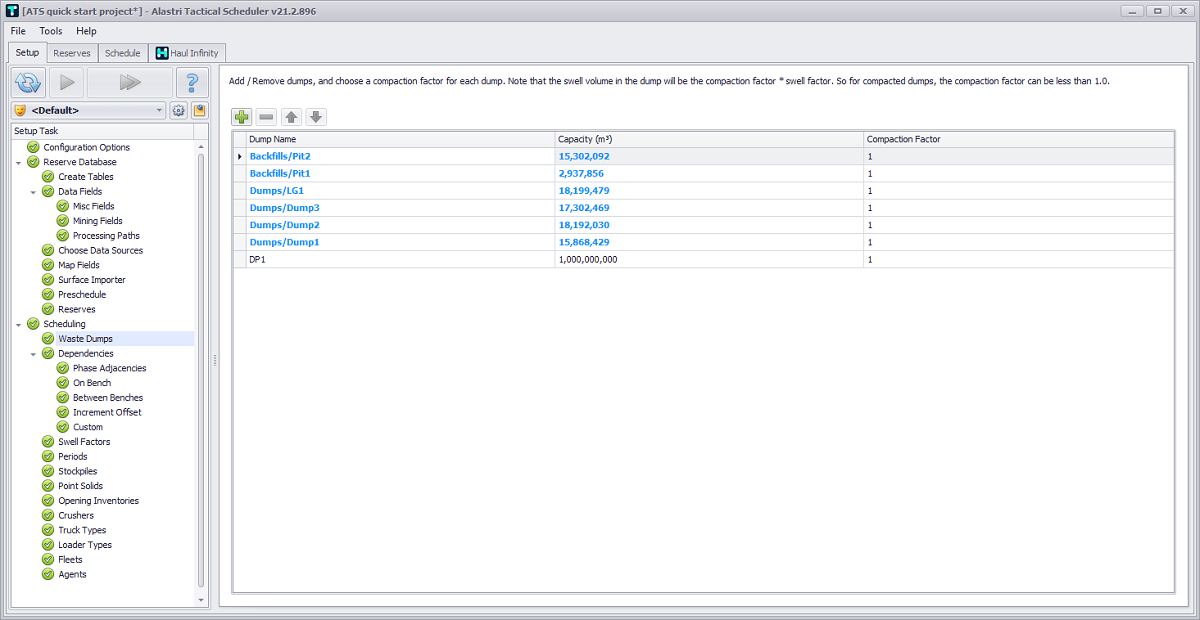Collapse the Reserve Database tree node
Image resolution: width=1200 pixels, height=620 pixels.
pyautogui.click(x=19, y=162)
